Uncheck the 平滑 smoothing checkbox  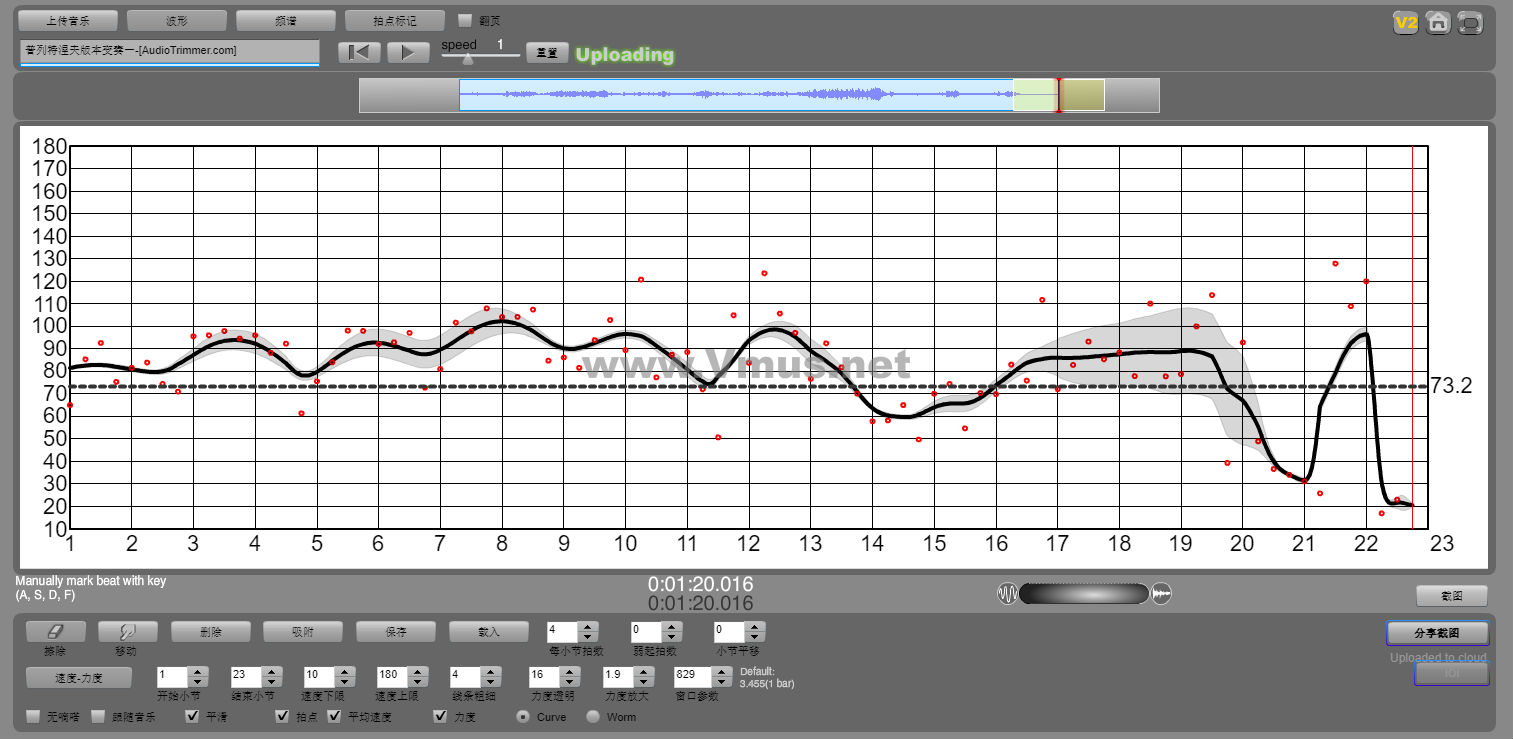pyautogui.click(x=193, y=716)
